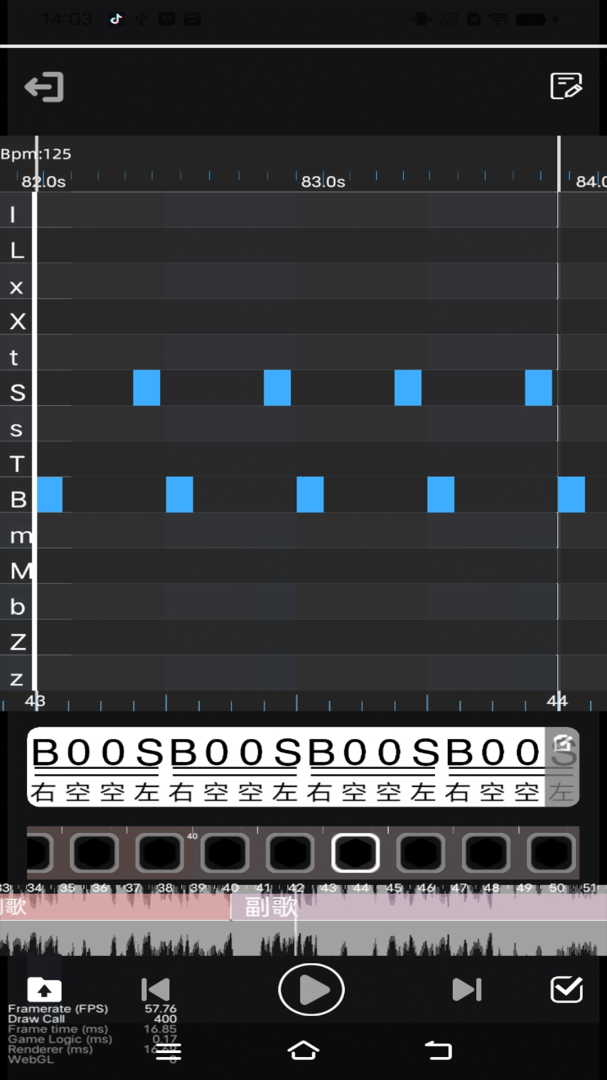Image resolution: width=607 pixels, height=1080 pixels.
Task: Click the Bpm:125 label
Action: tap(36, 154)
